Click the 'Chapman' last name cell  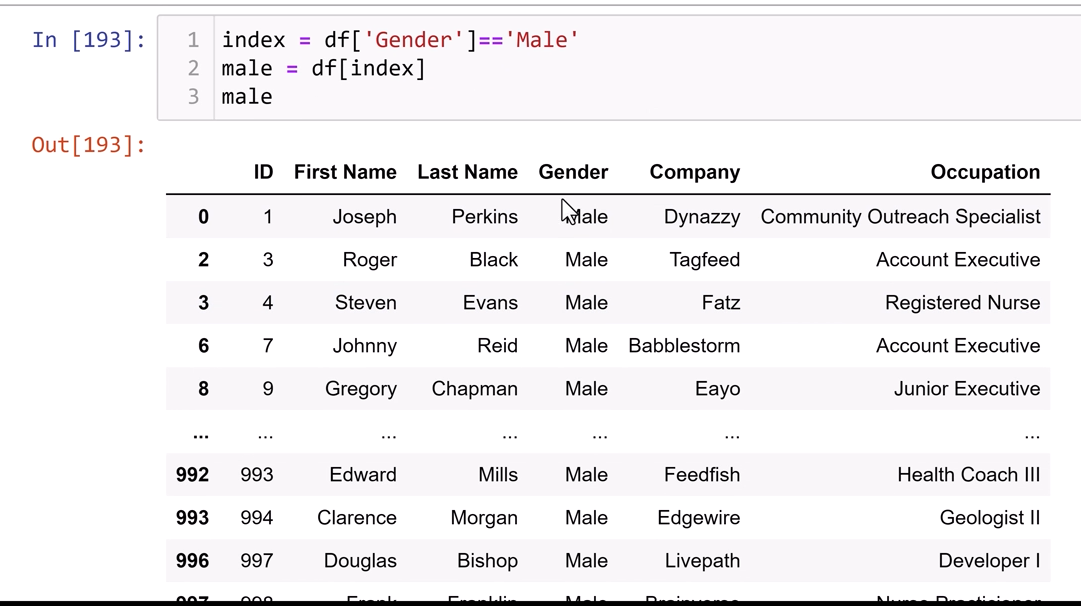pyautogui.click(x=474, y=389)
